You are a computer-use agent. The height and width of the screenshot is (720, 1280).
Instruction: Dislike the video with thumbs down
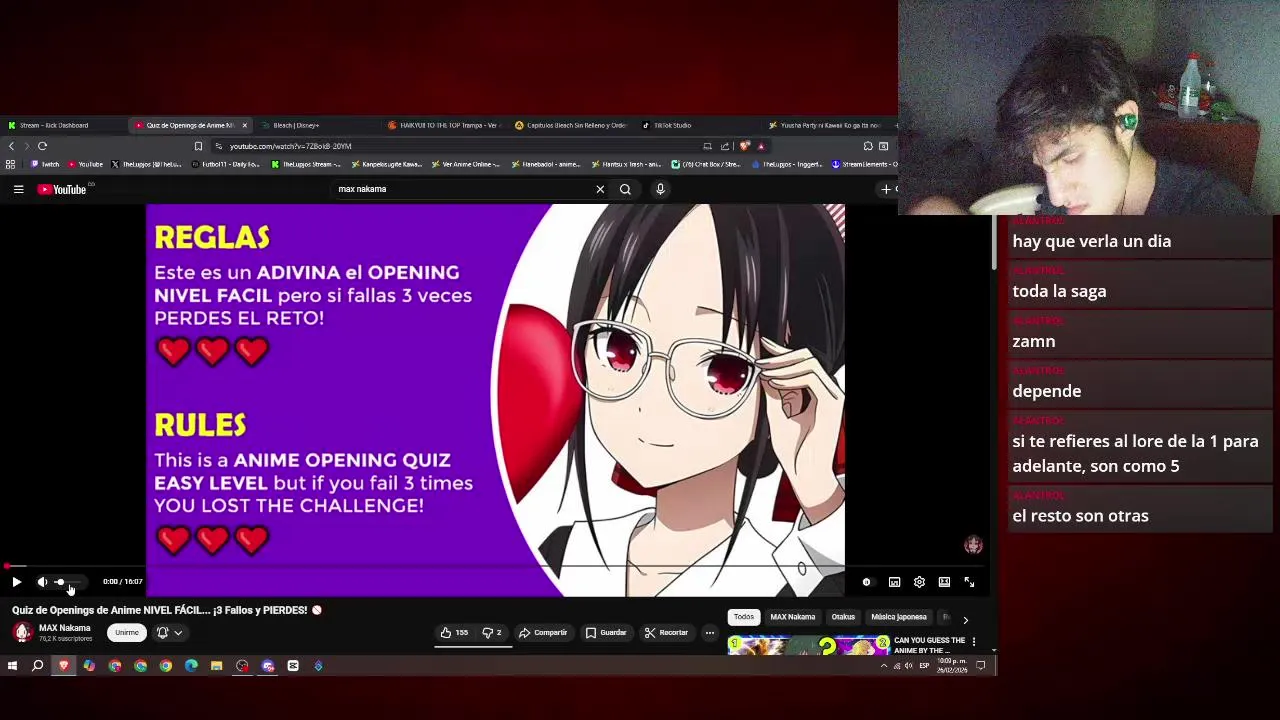click(491, 632)
